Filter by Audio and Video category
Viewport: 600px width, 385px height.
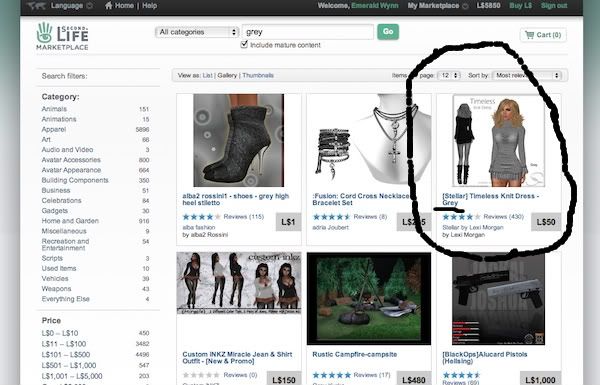67,150
